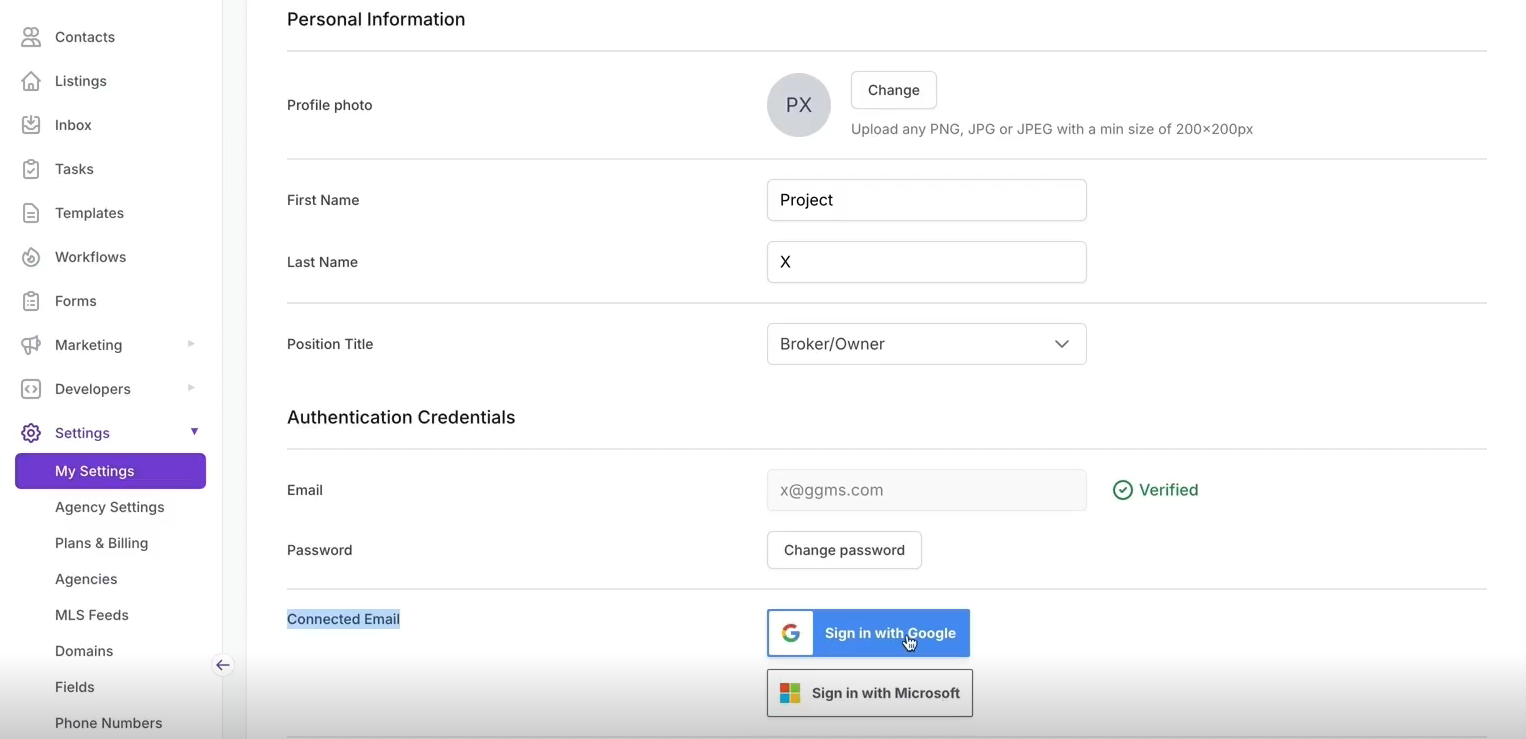Open Listings via the house icon
The height and width of the screenshot is (739, 1526).
pos(31,81)
